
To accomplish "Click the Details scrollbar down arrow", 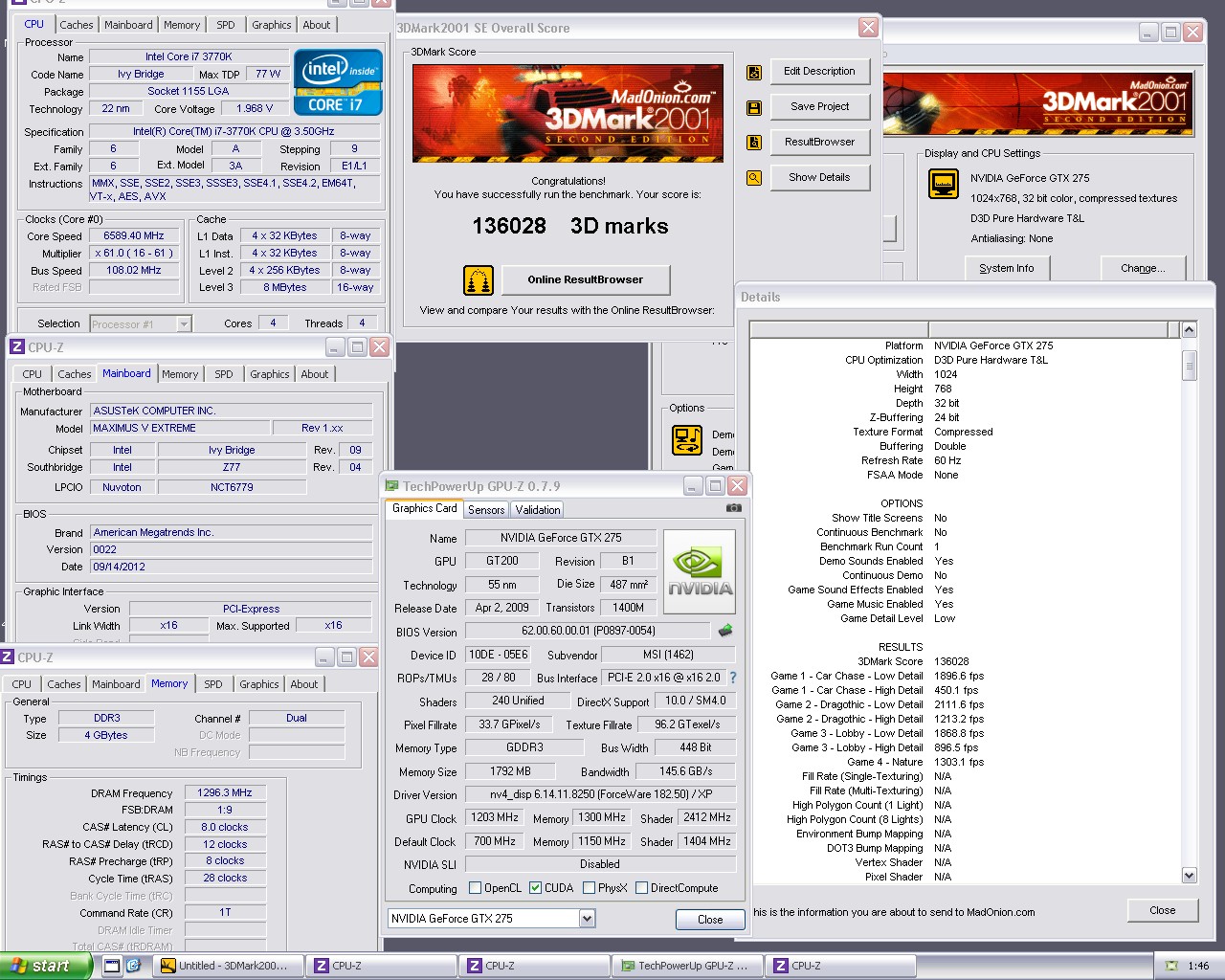I will [1190, 875].
